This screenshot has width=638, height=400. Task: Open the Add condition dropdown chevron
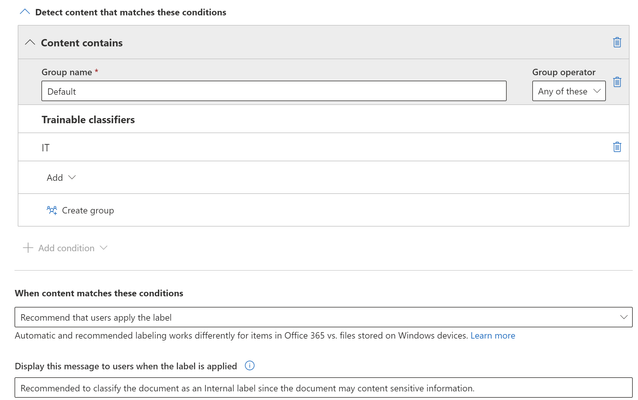[104, 248]
